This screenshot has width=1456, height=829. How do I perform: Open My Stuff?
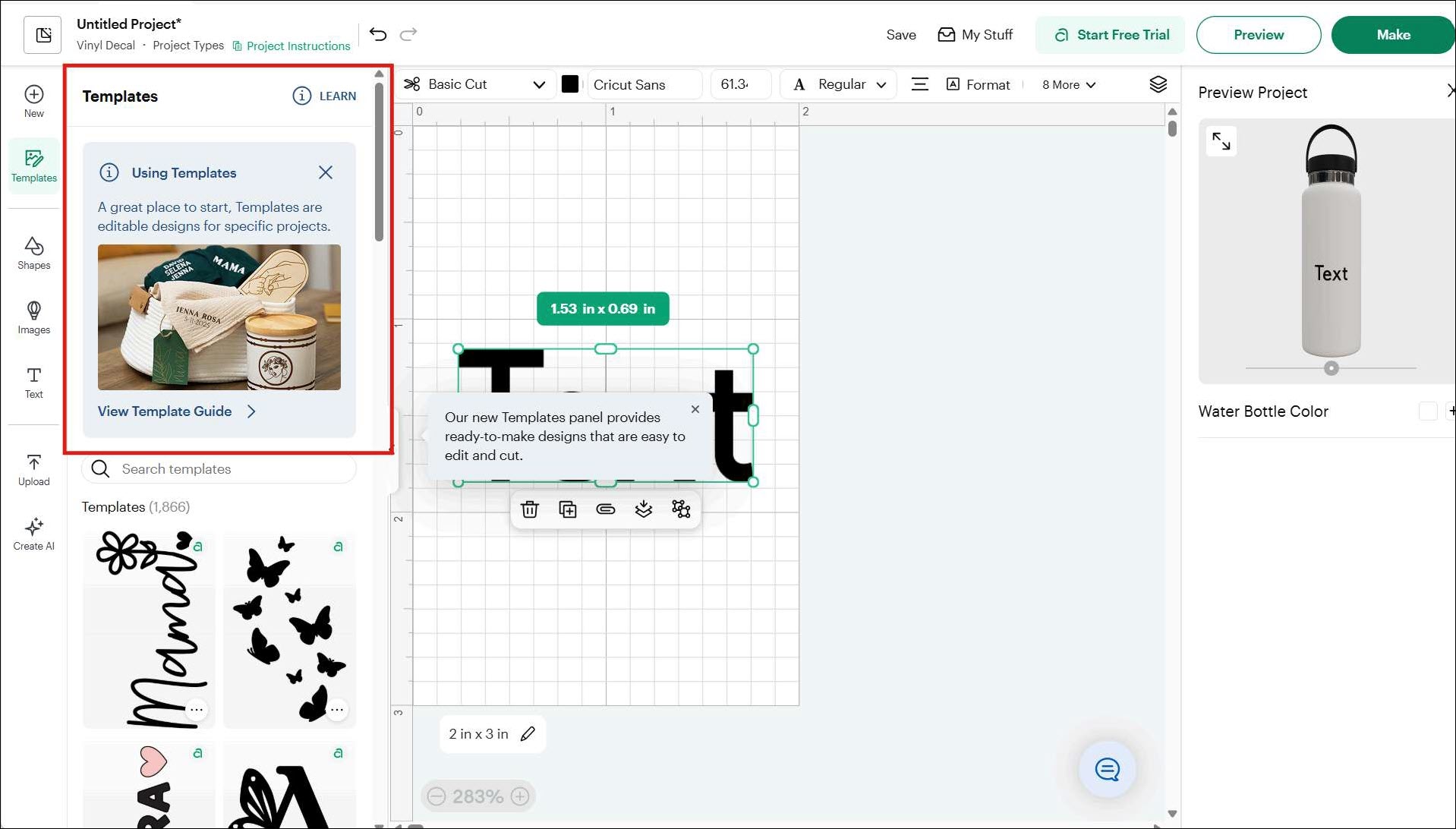pyautogui.click(x=975, y=35)
